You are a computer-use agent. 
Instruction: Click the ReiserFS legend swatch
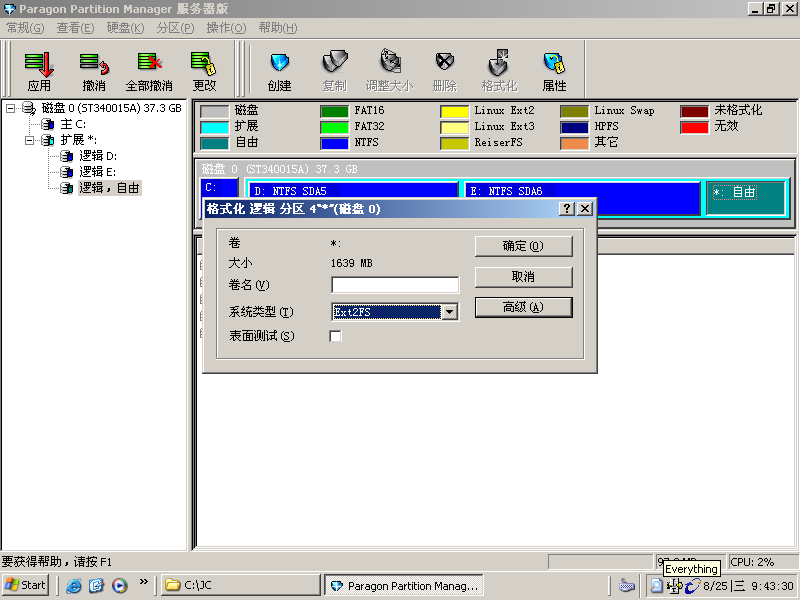[x=454, y=143]
